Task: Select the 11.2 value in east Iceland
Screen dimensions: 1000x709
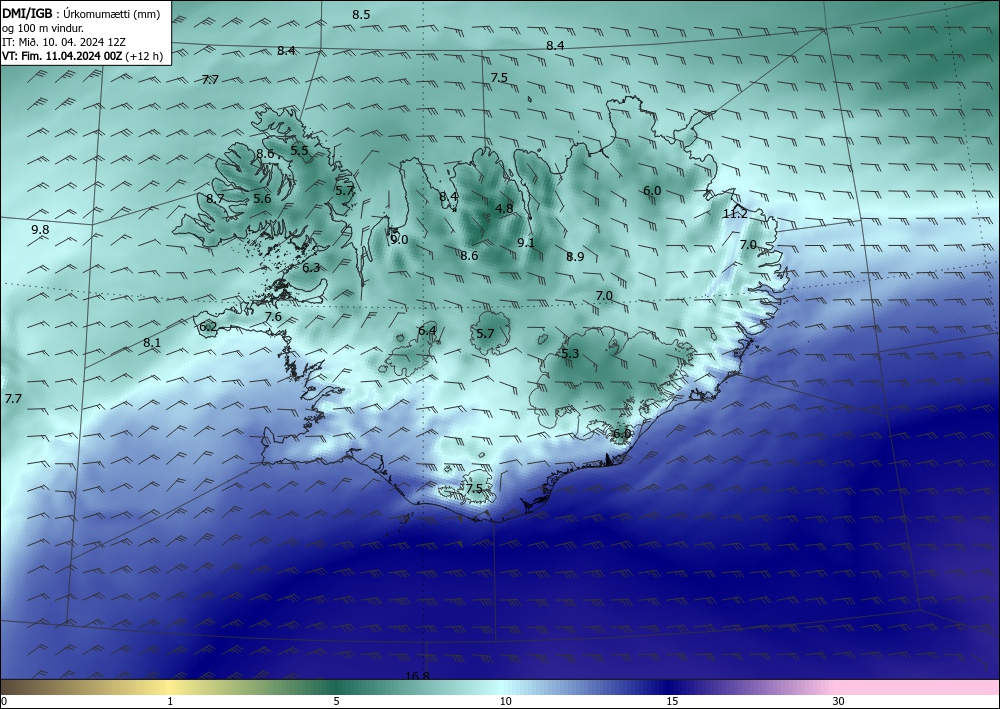Action: point(735,214)
